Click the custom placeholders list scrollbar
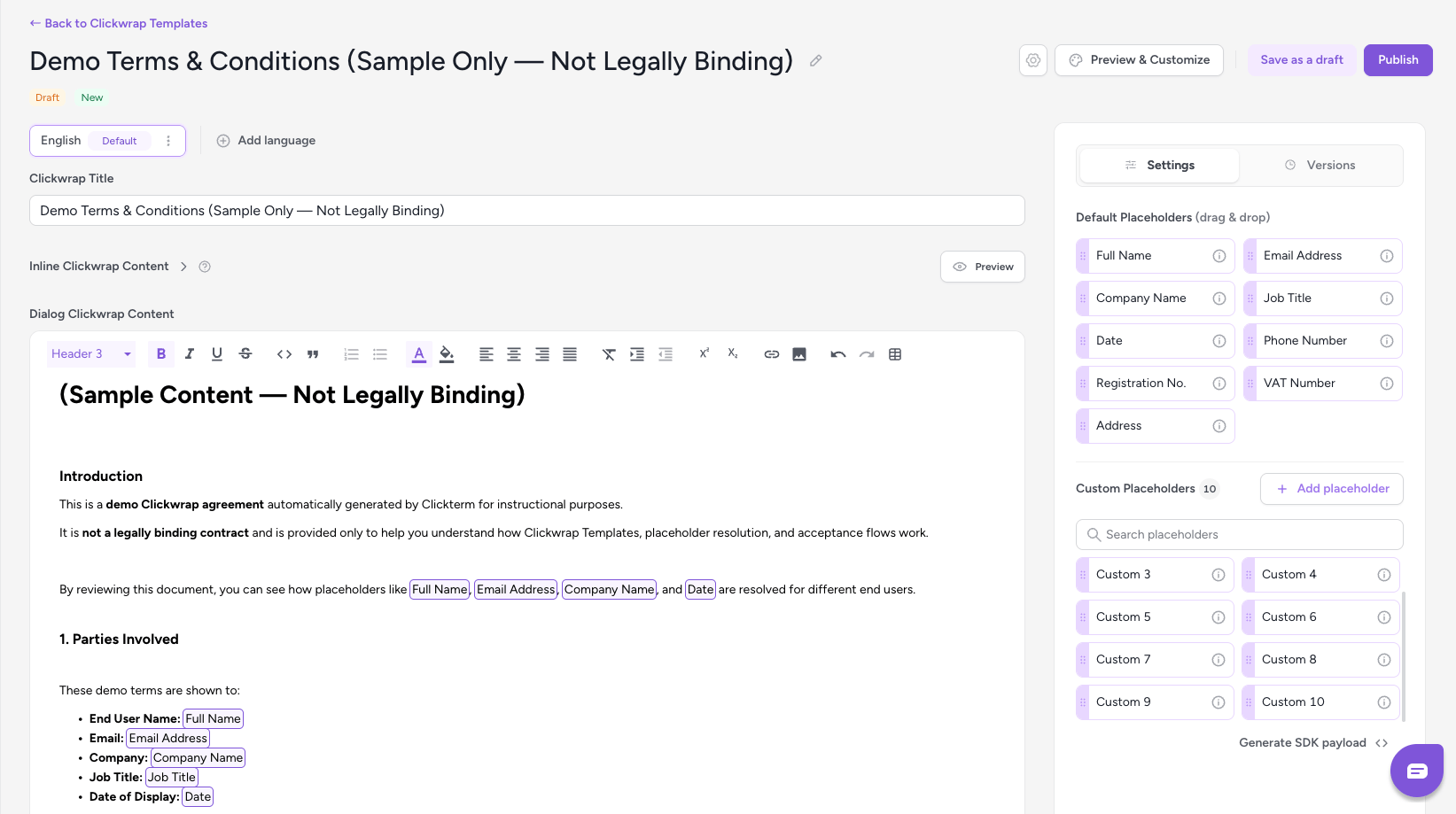The width and height of the screenshot is (1456, 814). coord(1404,656)
